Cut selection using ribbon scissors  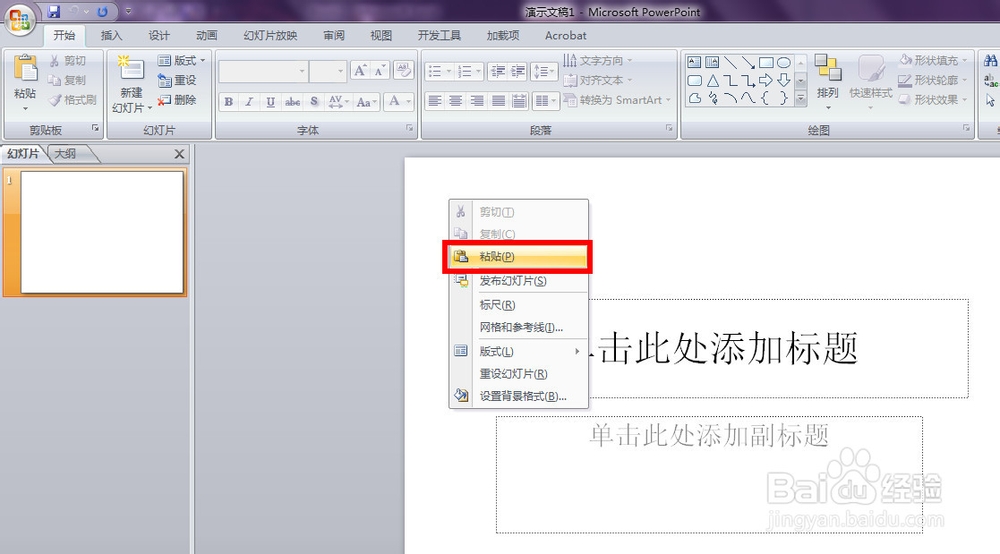(68, 61)
